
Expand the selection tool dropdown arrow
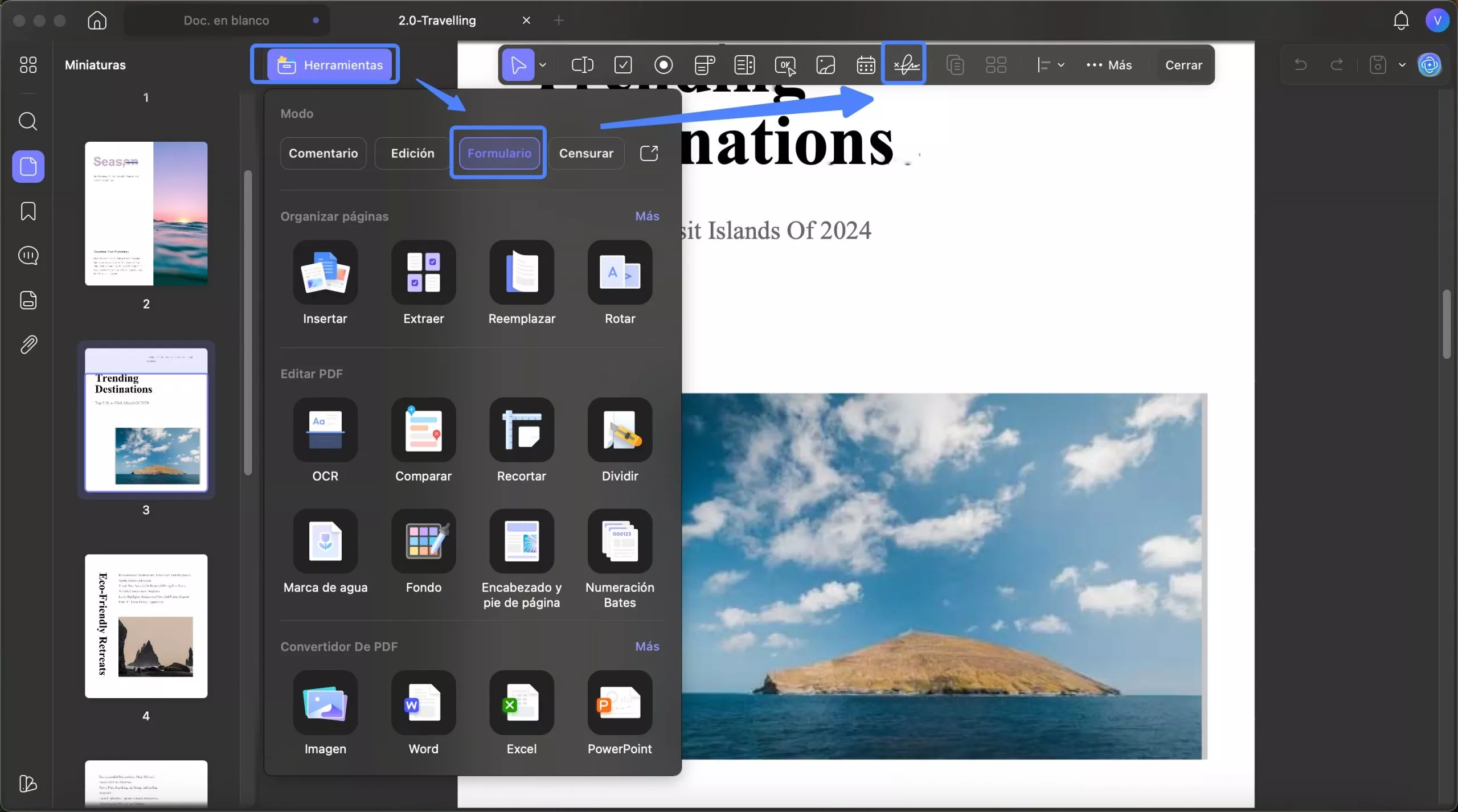coord(543,65)
